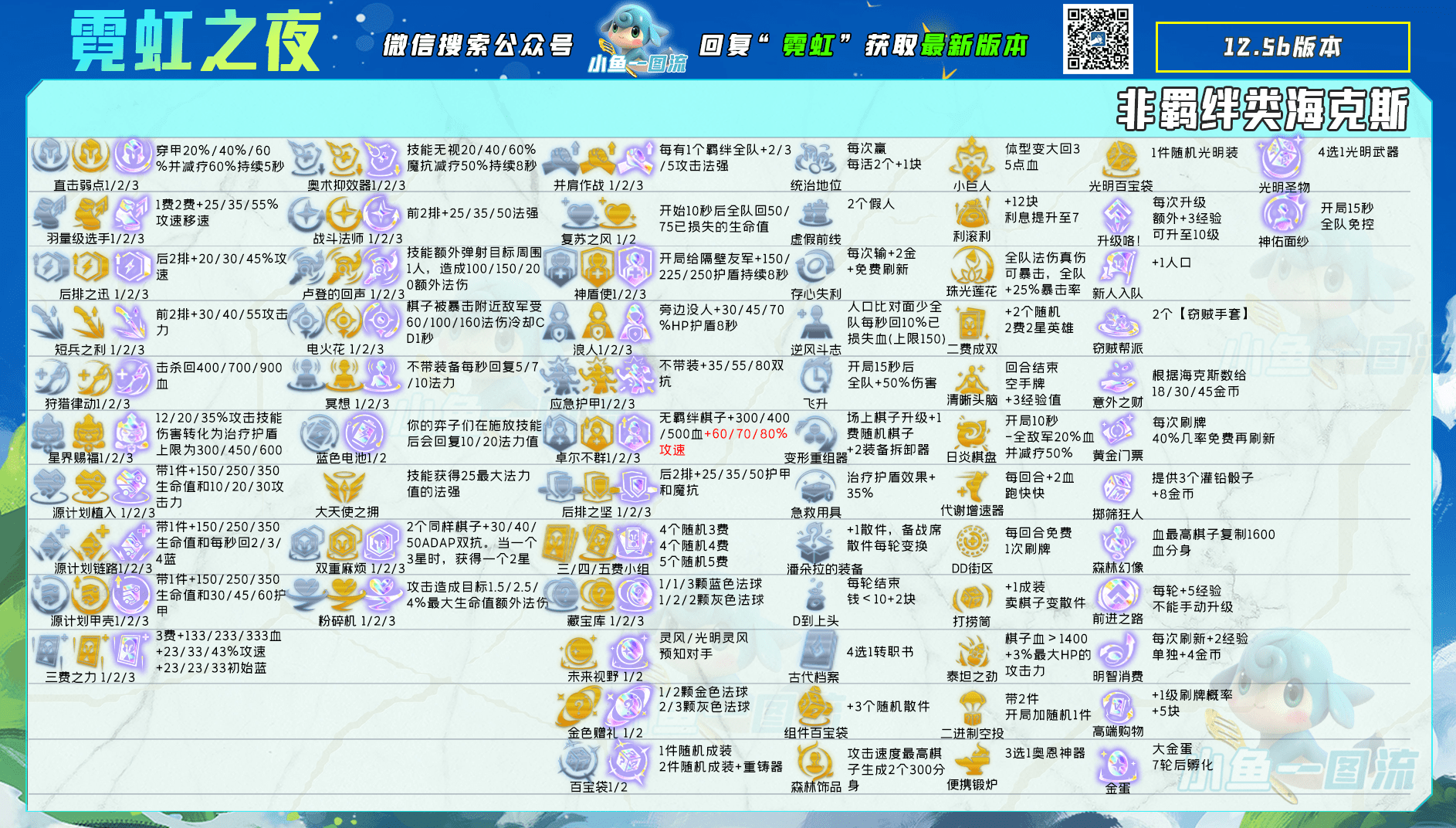Image resolution: width=1456 pixels, height=828 pixels.
Task: Click the 神盾使1/2/3 label
Action: click(x=610, y=294)
